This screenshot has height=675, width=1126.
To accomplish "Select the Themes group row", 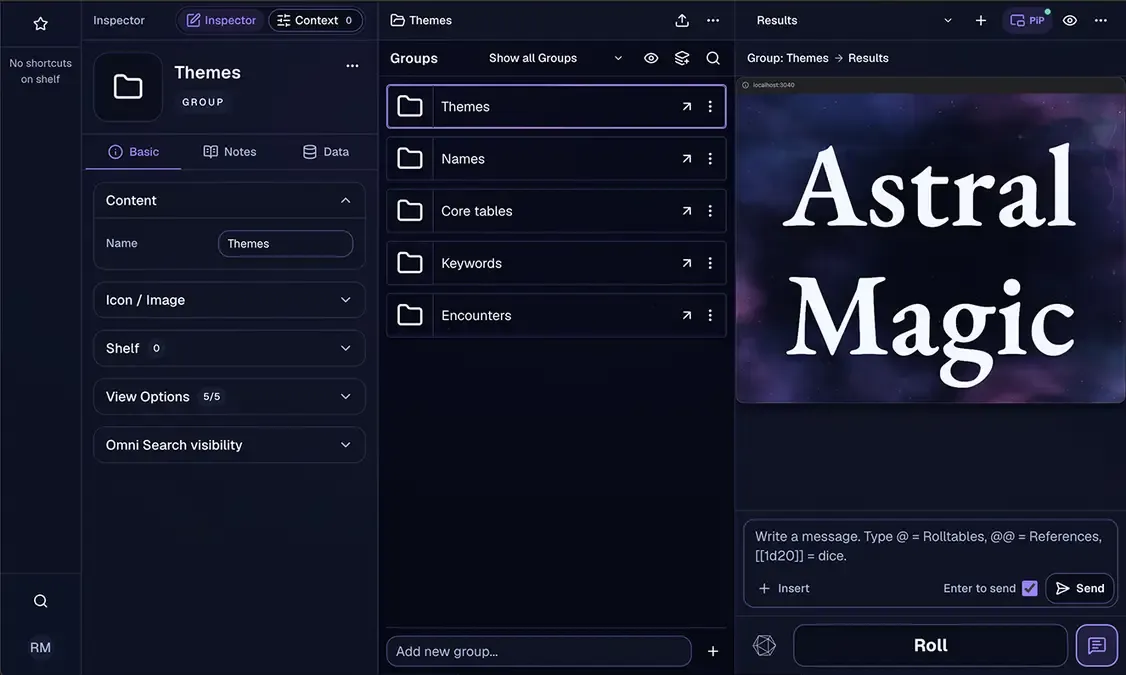I will point(556,106).
